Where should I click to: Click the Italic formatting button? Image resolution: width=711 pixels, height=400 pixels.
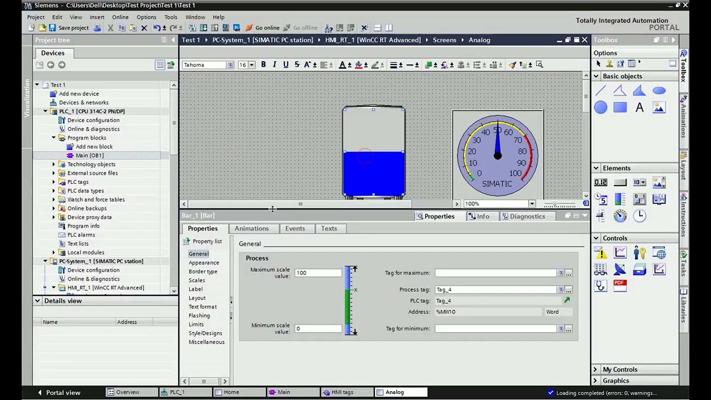pos(274,65)
